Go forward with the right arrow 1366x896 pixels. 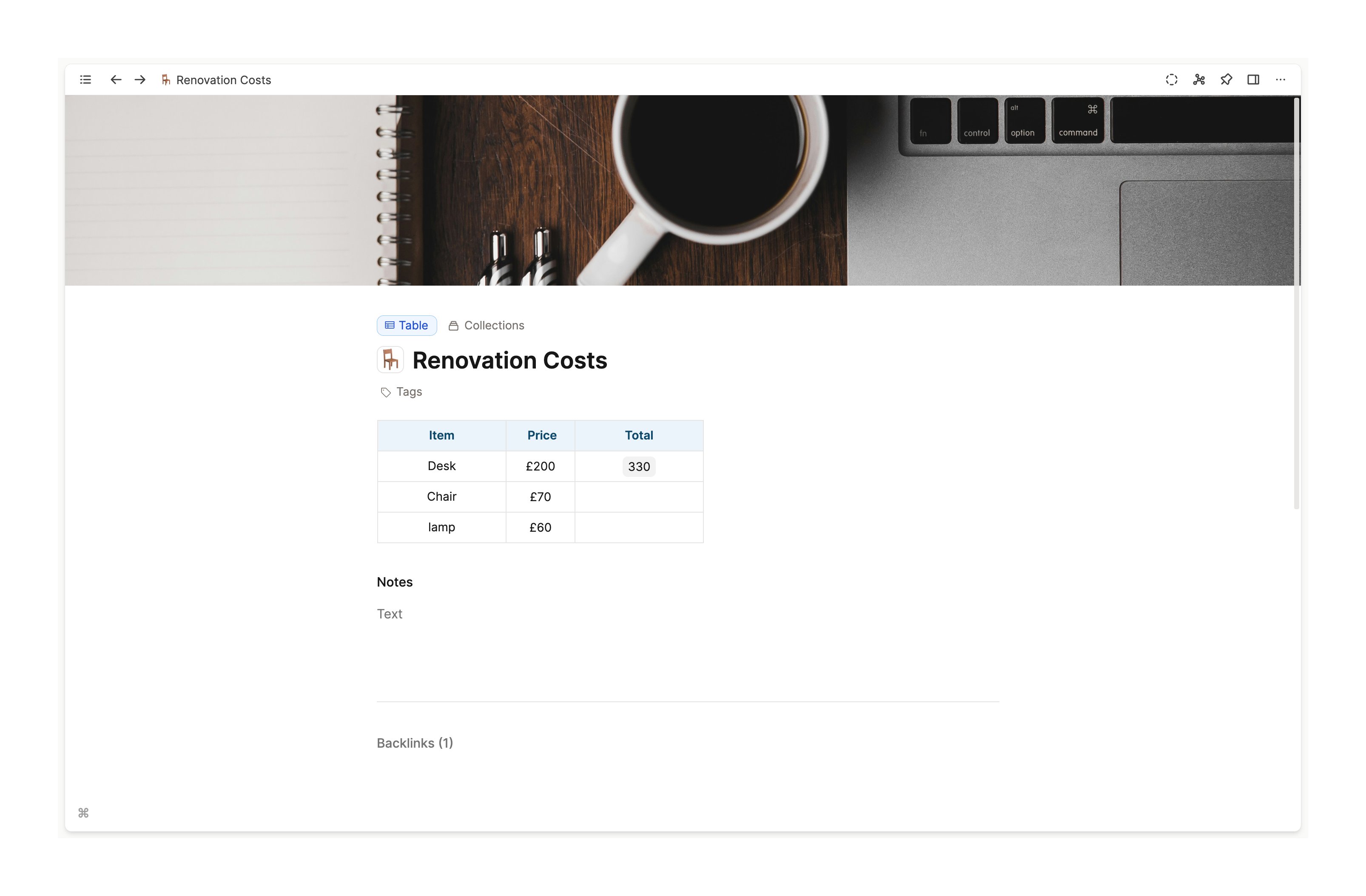[140, 80]
